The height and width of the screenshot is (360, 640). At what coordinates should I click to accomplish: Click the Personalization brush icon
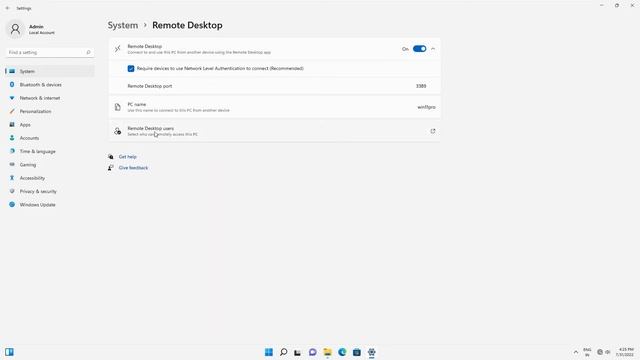point(12,111)
